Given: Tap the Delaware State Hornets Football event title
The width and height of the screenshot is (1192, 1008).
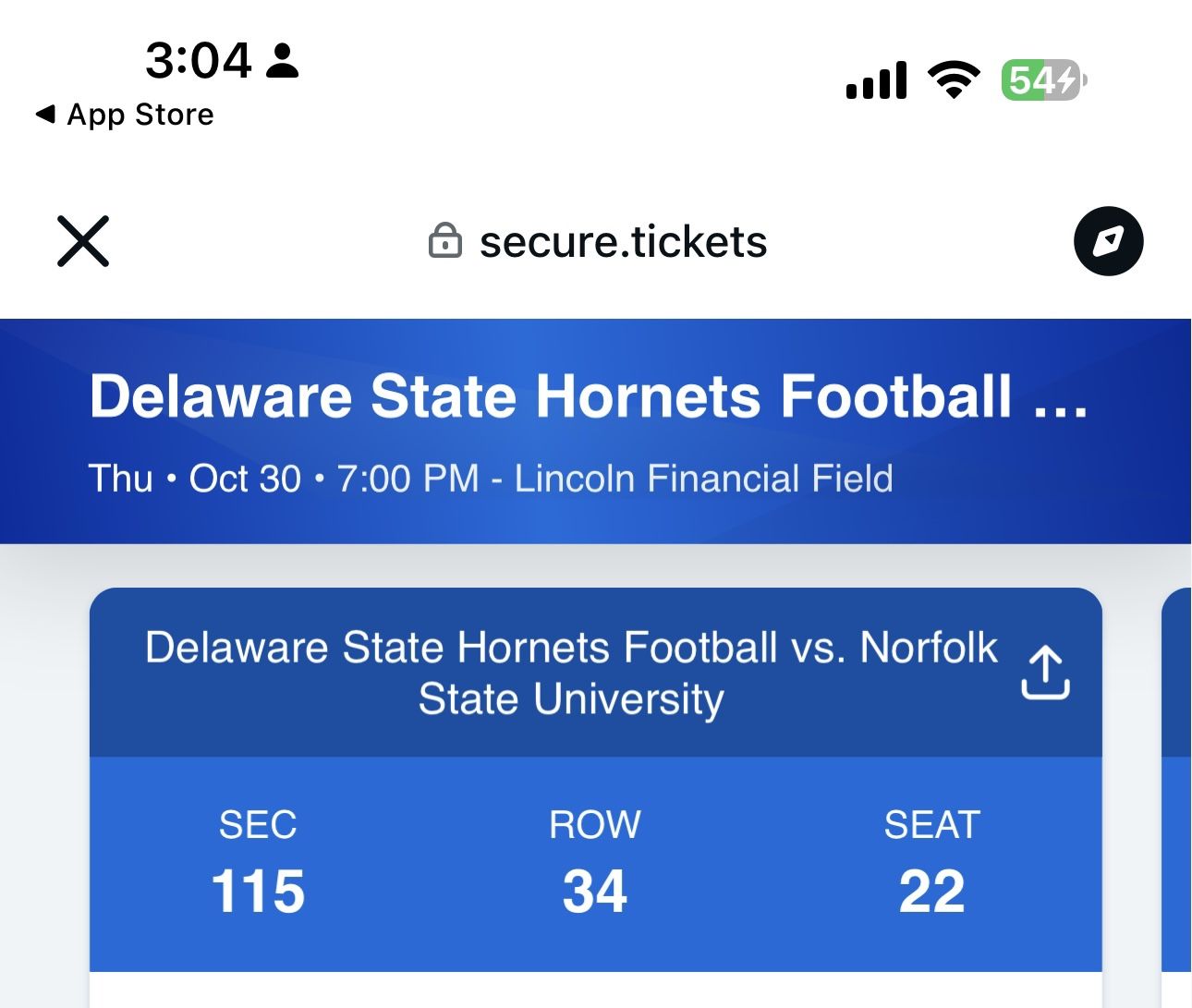Looking at the screenshot, I should [589, 395].
